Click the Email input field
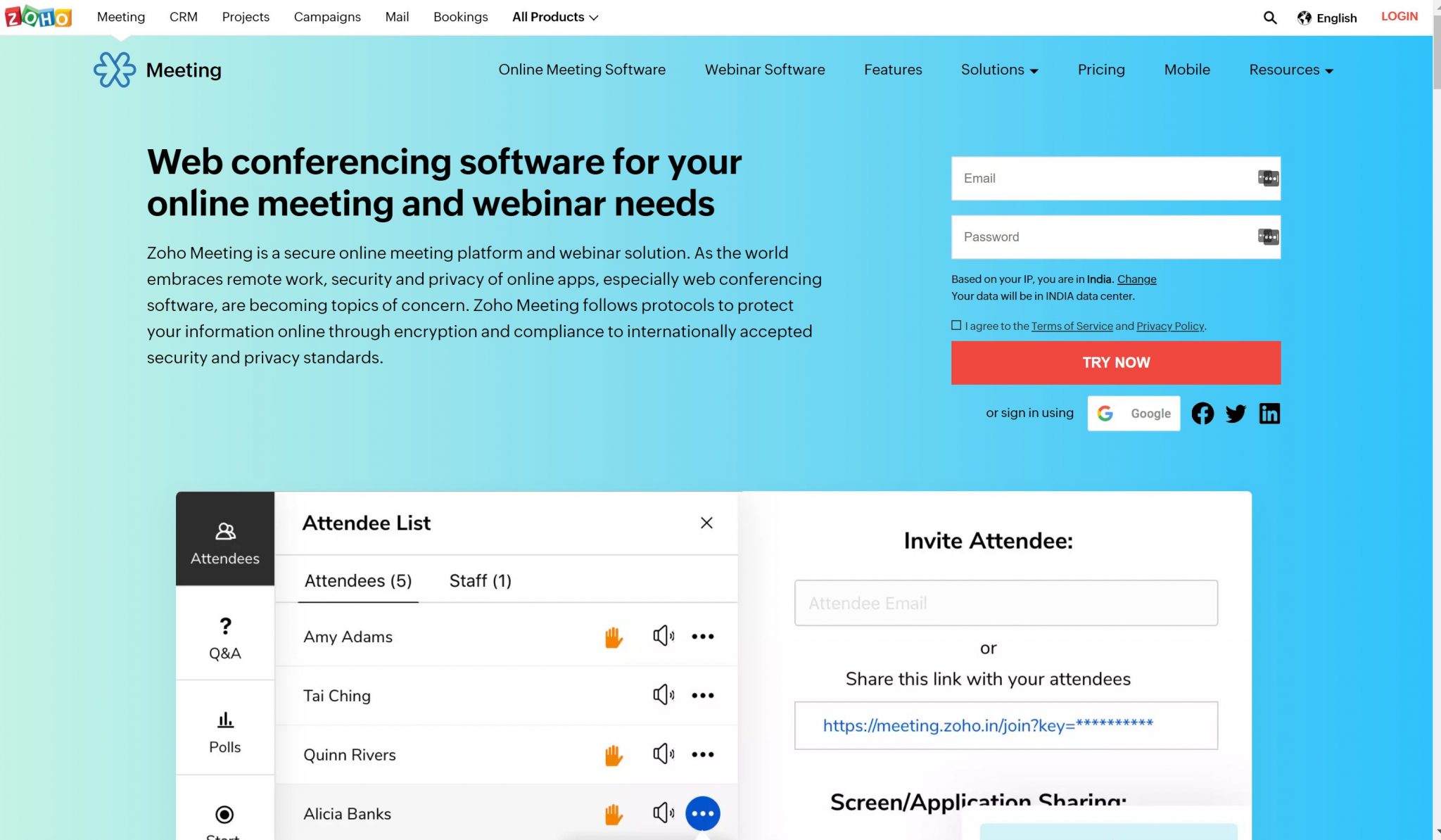The height and width of the screenshot is (840, 1441). point(1116,178)
